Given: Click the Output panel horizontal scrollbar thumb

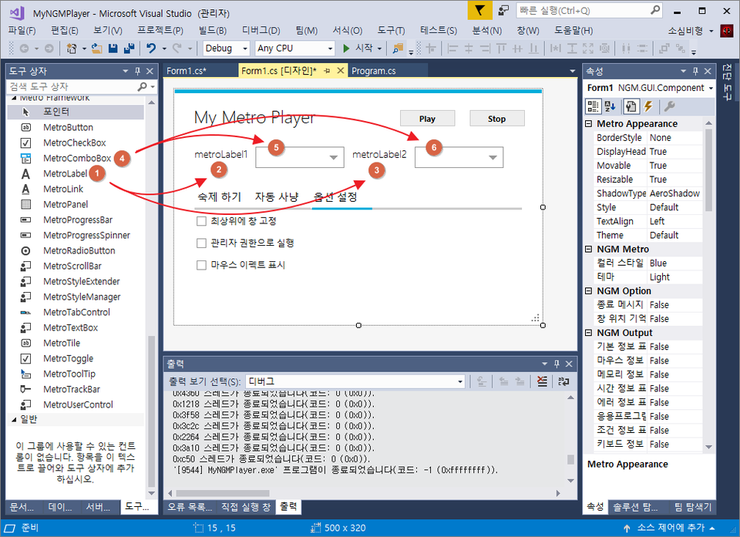Looking at the screenshot, I should [223, 493].
